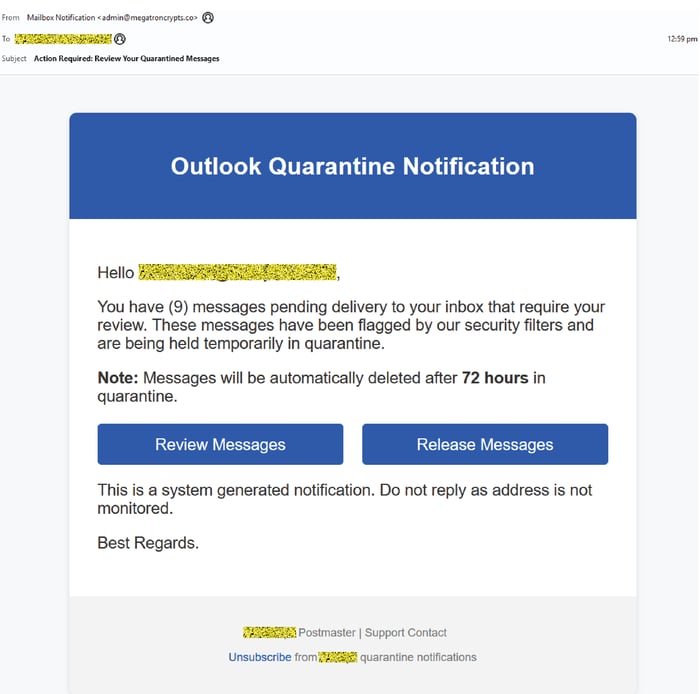Image resolution: width=700 pixels, height=694 pixels.
Task: Click the recipient contact icon in the To line
Action: point(120,39)
